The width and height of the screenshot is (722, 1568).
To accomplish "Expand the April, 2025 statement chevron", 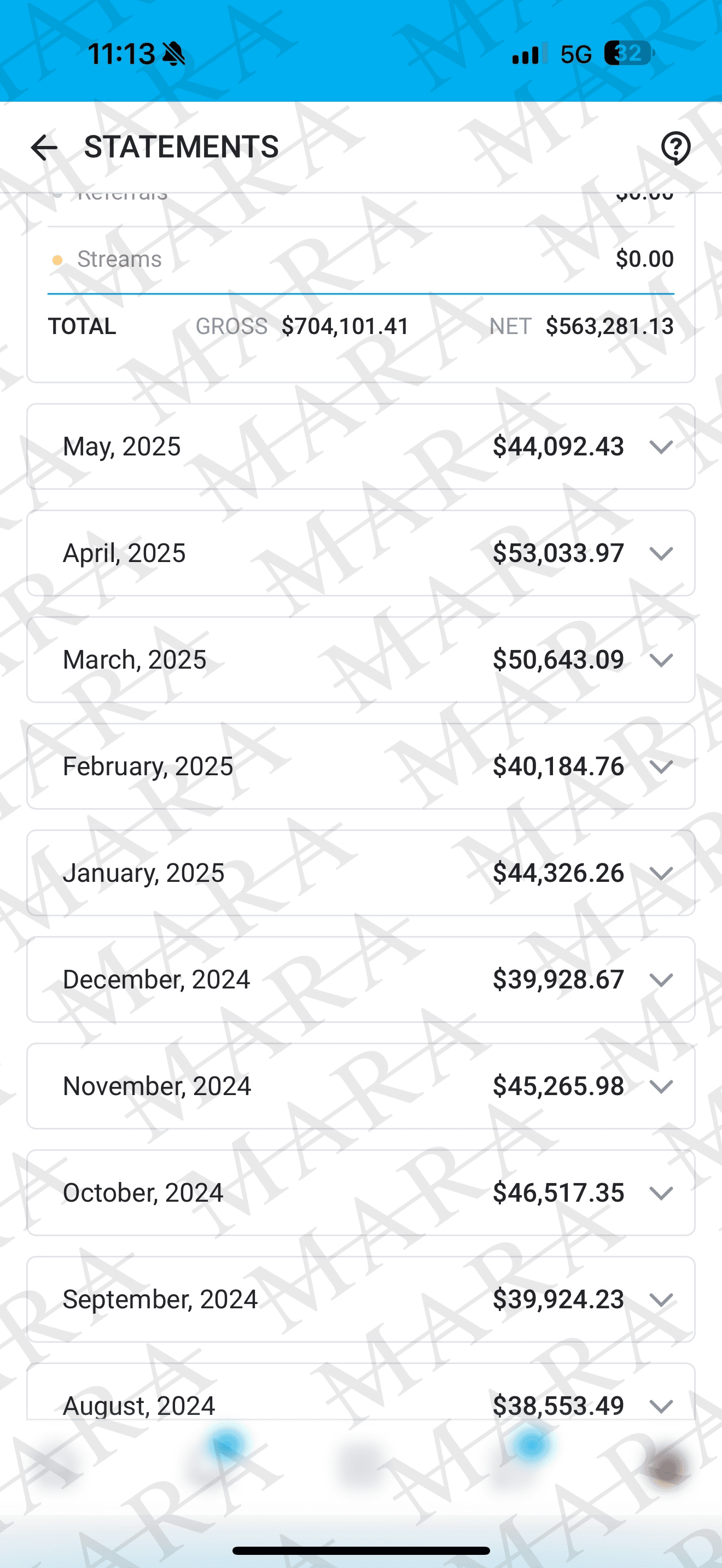I will pos(661,553).
